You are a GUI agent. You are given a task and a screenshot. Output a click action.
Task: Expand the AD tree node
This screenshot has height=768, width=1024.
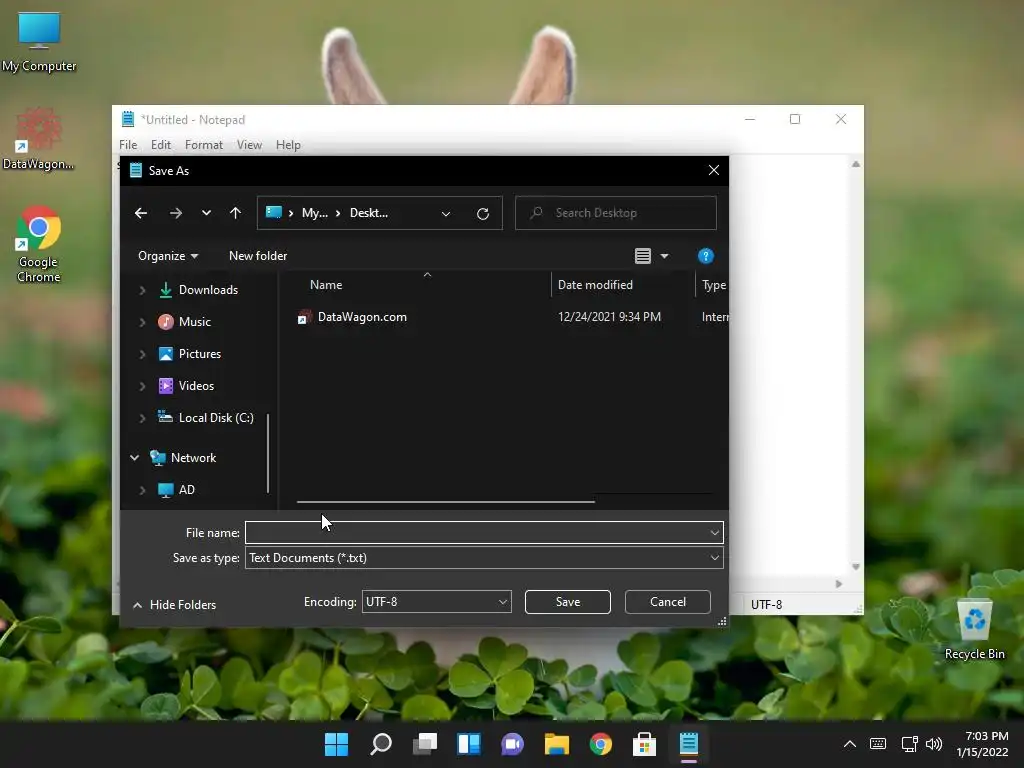point(142,490)
